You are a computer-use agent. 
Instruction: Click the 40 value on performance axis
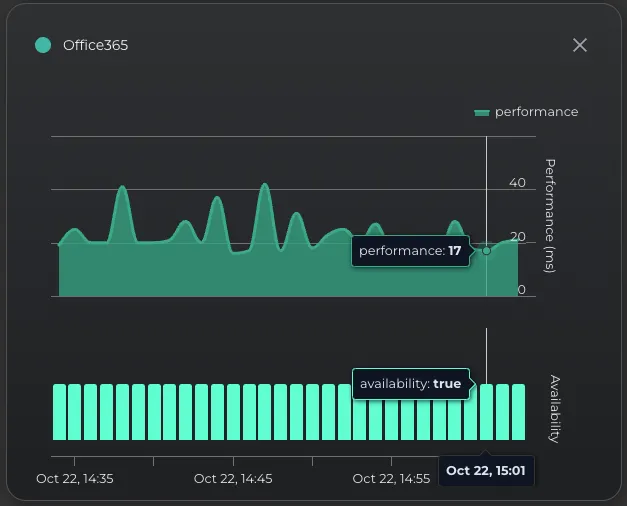pos(517,183)
